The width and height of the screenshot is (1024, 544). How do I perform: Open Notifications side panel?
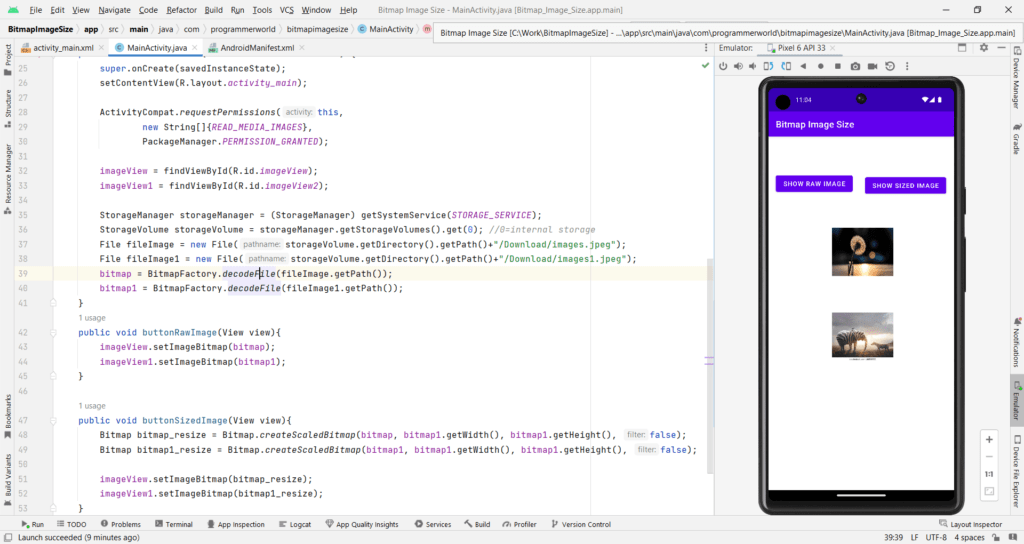tap(1017, 342)
